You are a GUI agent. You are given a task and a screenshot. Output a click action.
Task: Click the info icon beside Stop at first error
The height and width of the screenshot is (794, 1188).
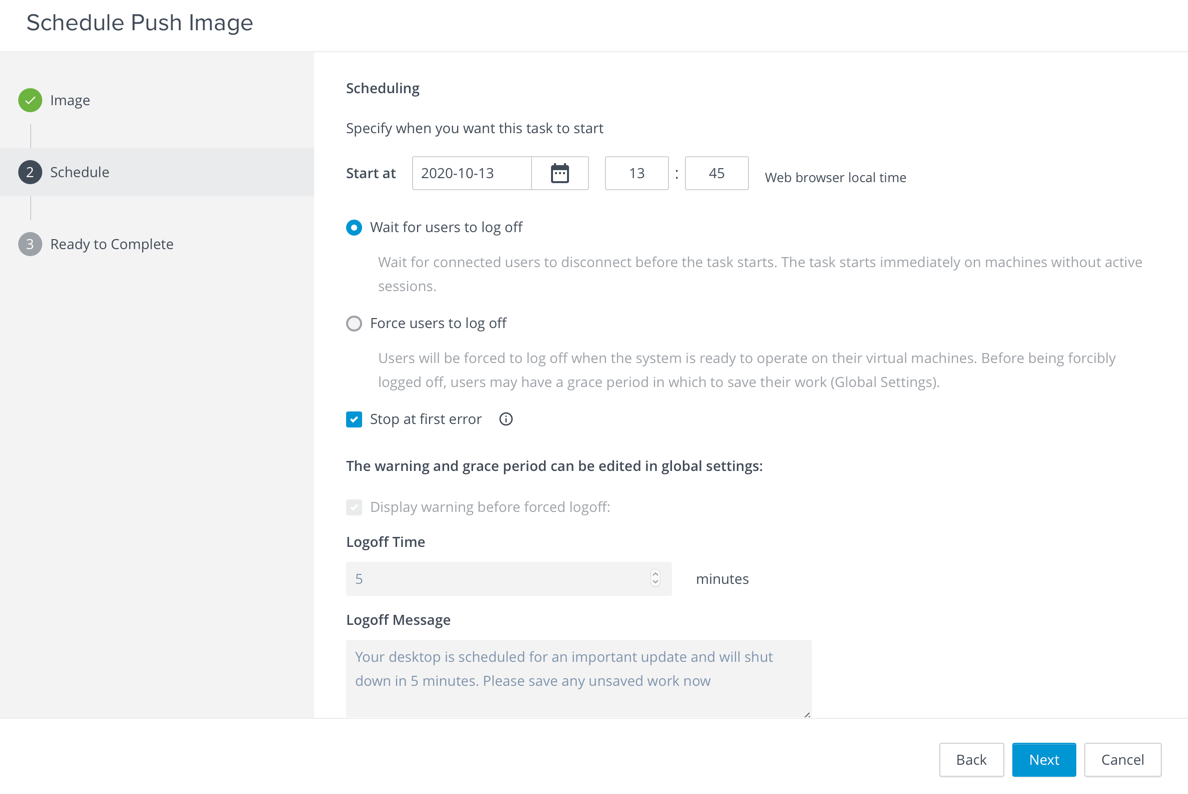point(506,419)
